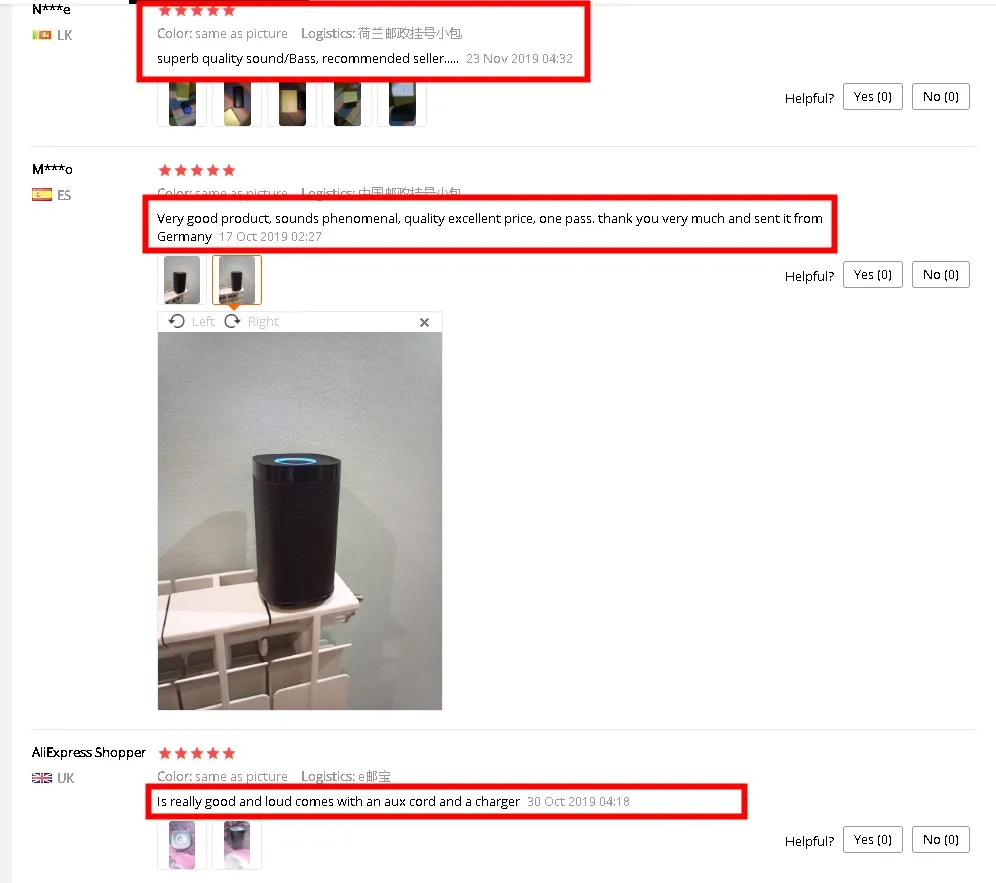
Task: Vote No on M***o's review
Action: (x=940, y=274)
